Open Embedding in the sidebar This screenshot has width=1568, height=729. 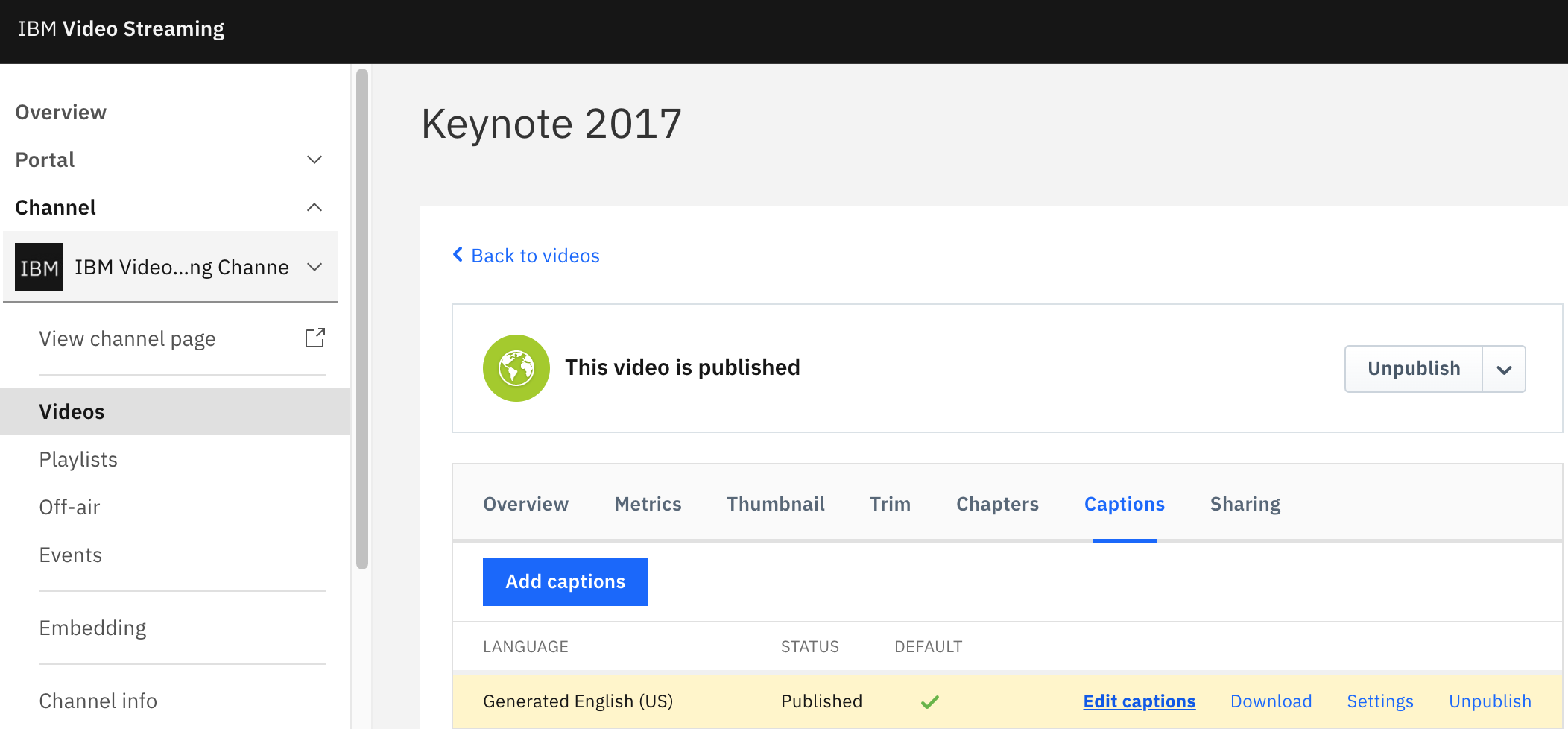pyautogui.click(x=92, y=628)
